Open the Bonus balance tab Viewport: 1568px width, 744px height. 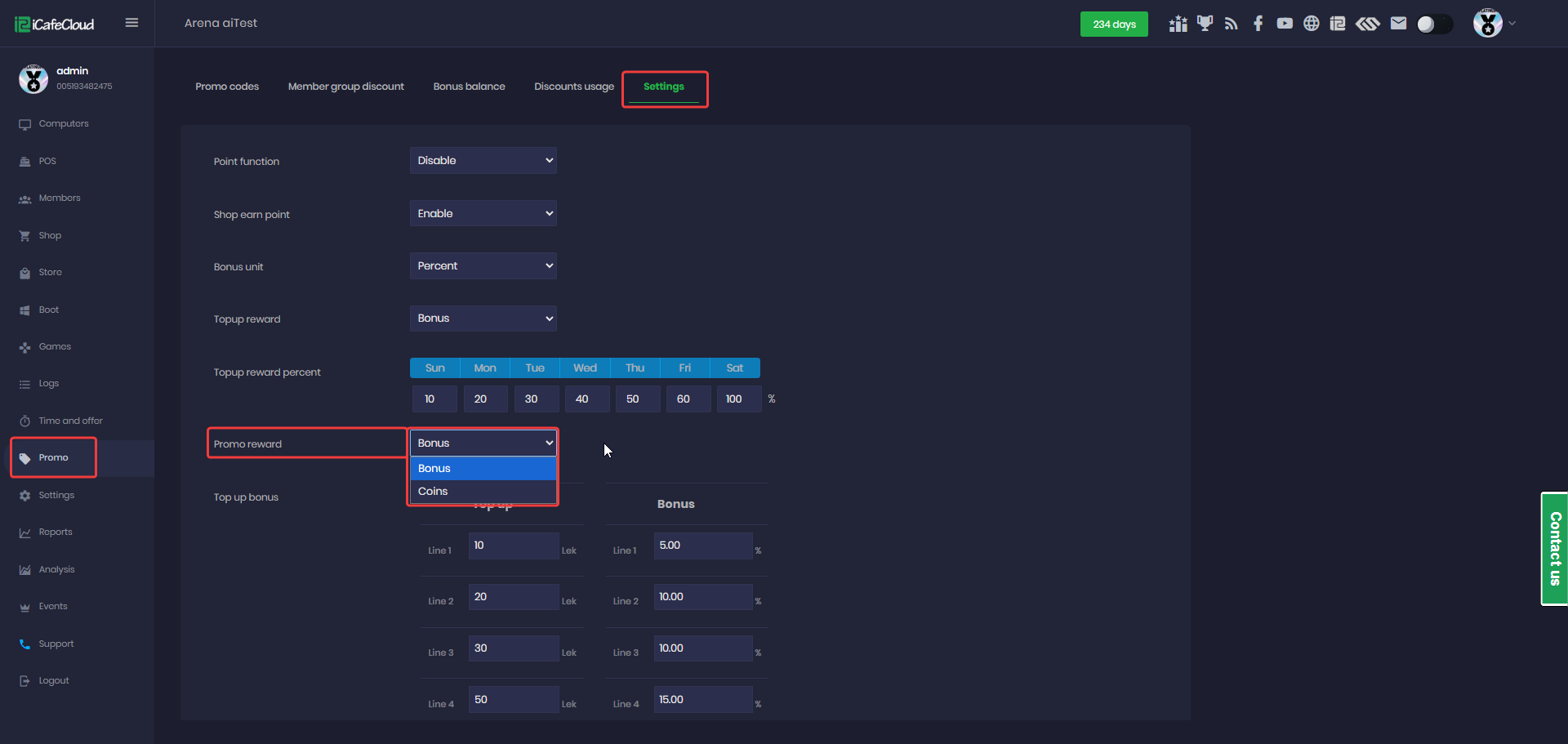(469, 87)
